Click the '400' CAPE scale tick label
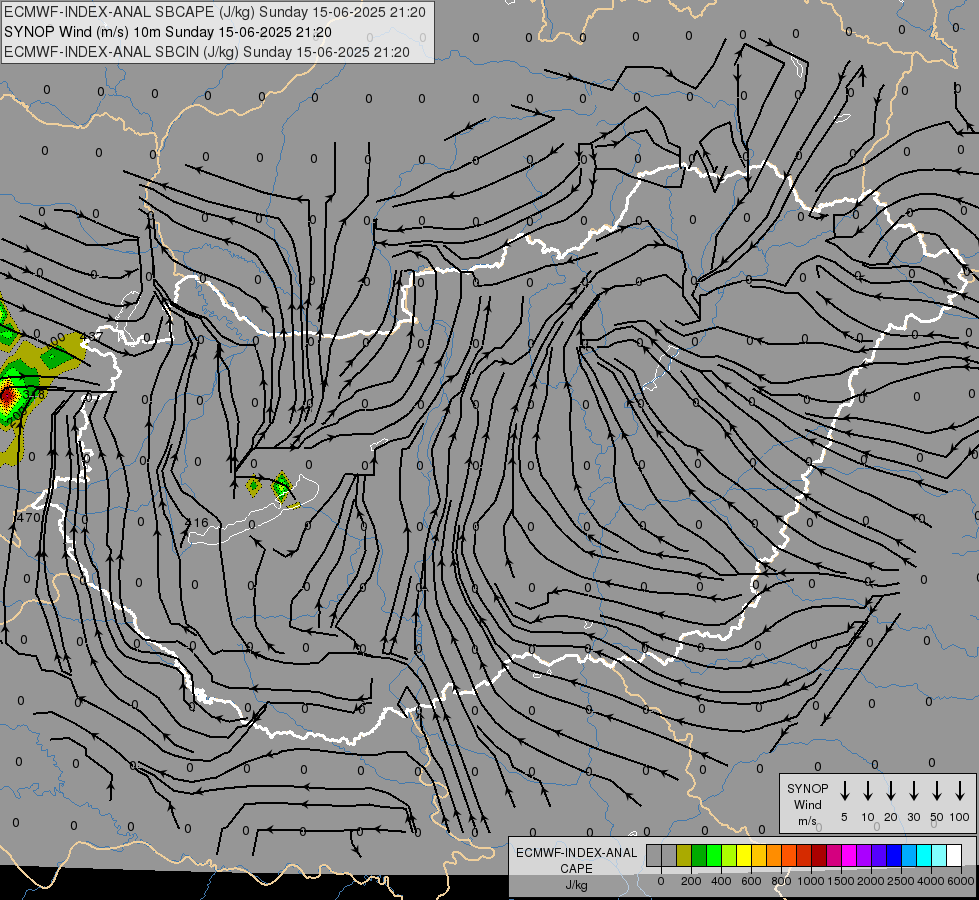Screen dimensions: 979x900 click(721, 881)
